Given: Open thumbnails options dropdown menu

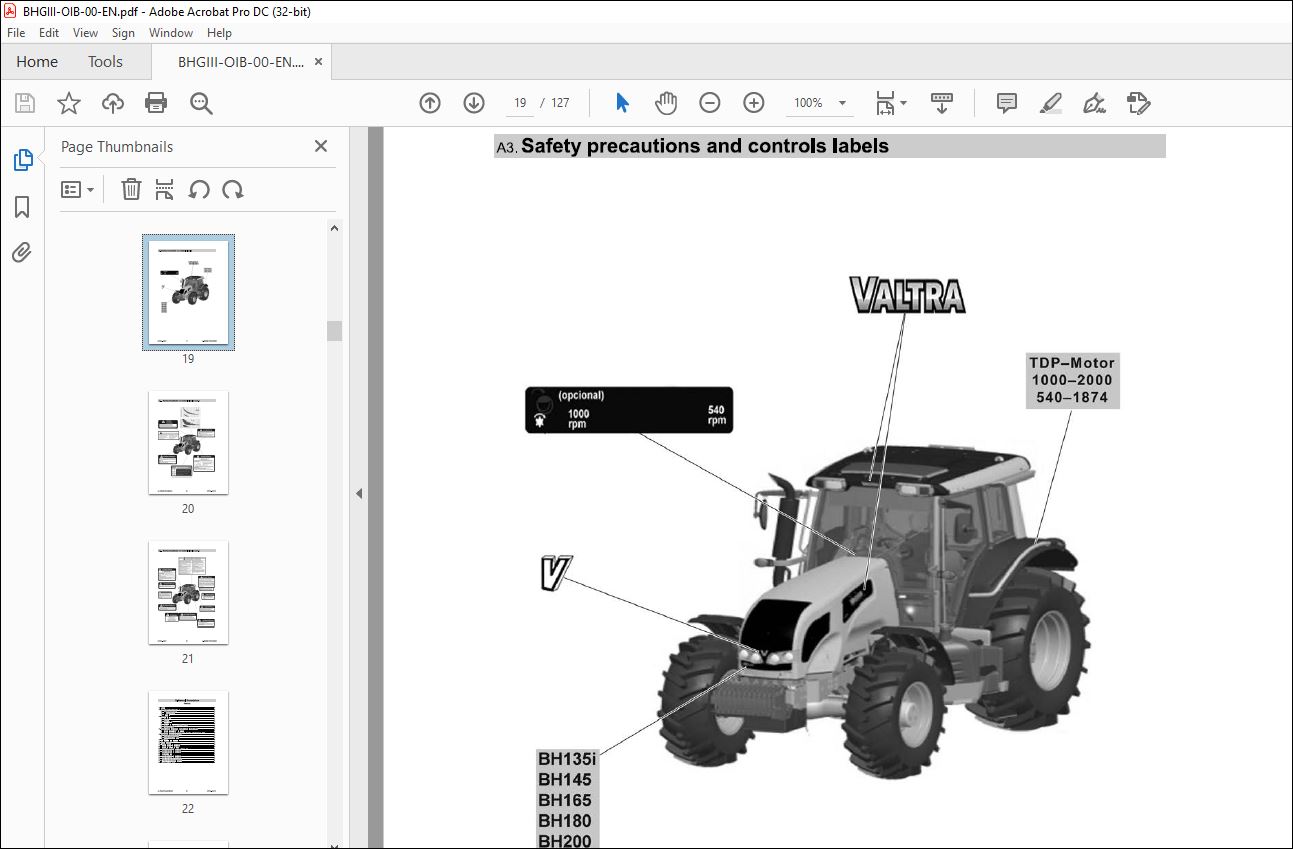Looking at the screenshot, I should [x=78, y=189].
